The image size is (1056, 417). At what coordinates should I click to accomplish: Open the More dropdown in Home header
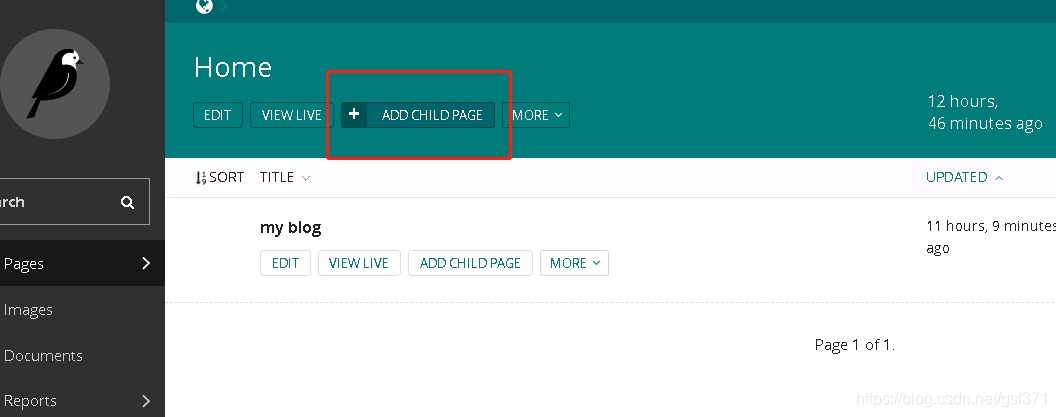[536, 115]
